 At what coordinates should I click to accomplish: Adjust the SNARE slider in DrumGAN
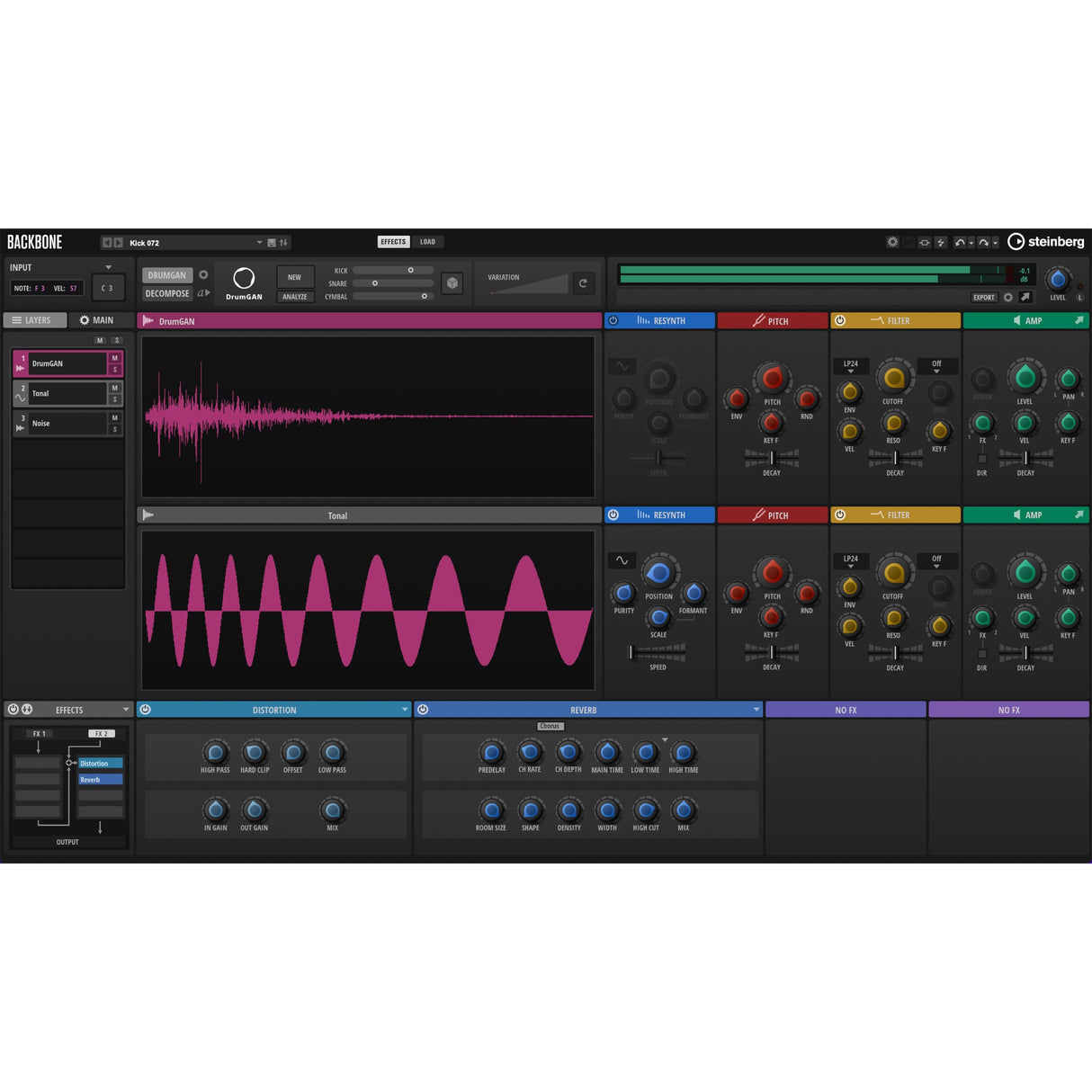pos(375,282)
